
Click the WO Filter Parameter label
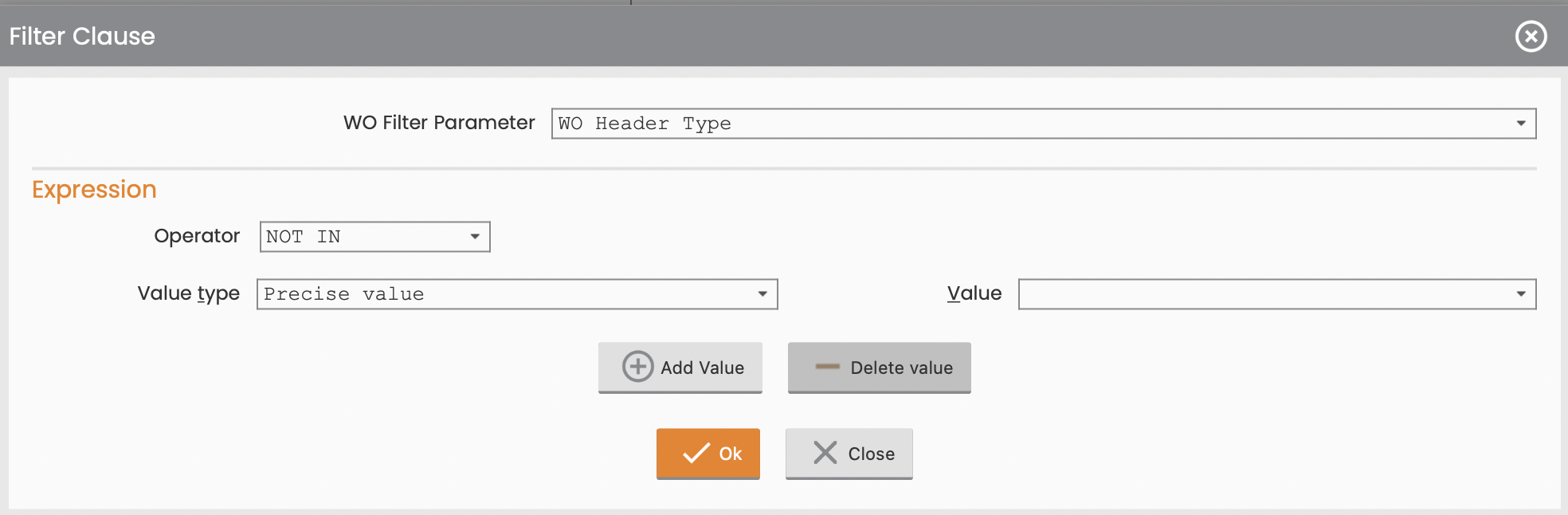[x=439, y=123]
